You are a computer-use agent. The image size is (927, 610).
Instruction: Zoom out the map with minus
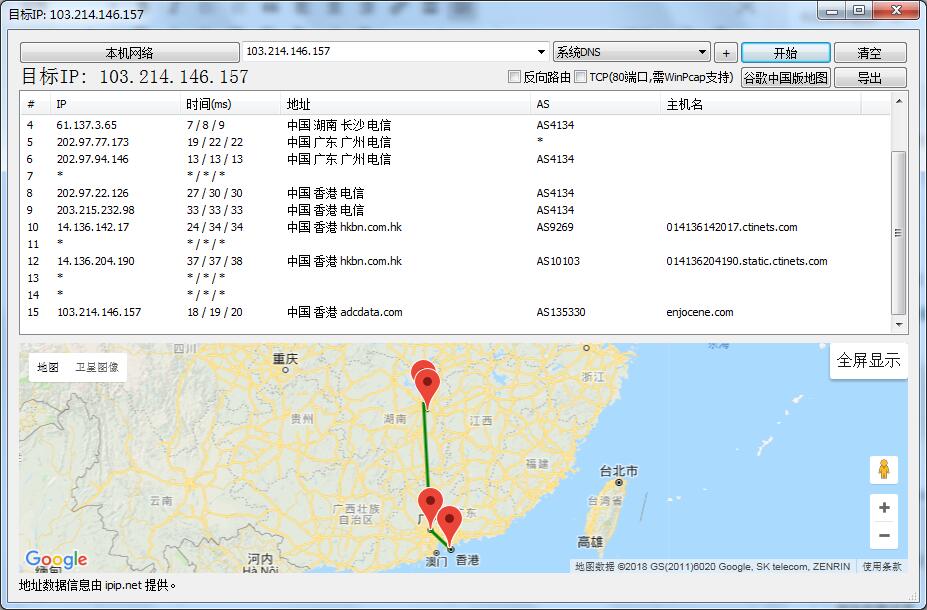pyautogui.click(x=883, y=536)
